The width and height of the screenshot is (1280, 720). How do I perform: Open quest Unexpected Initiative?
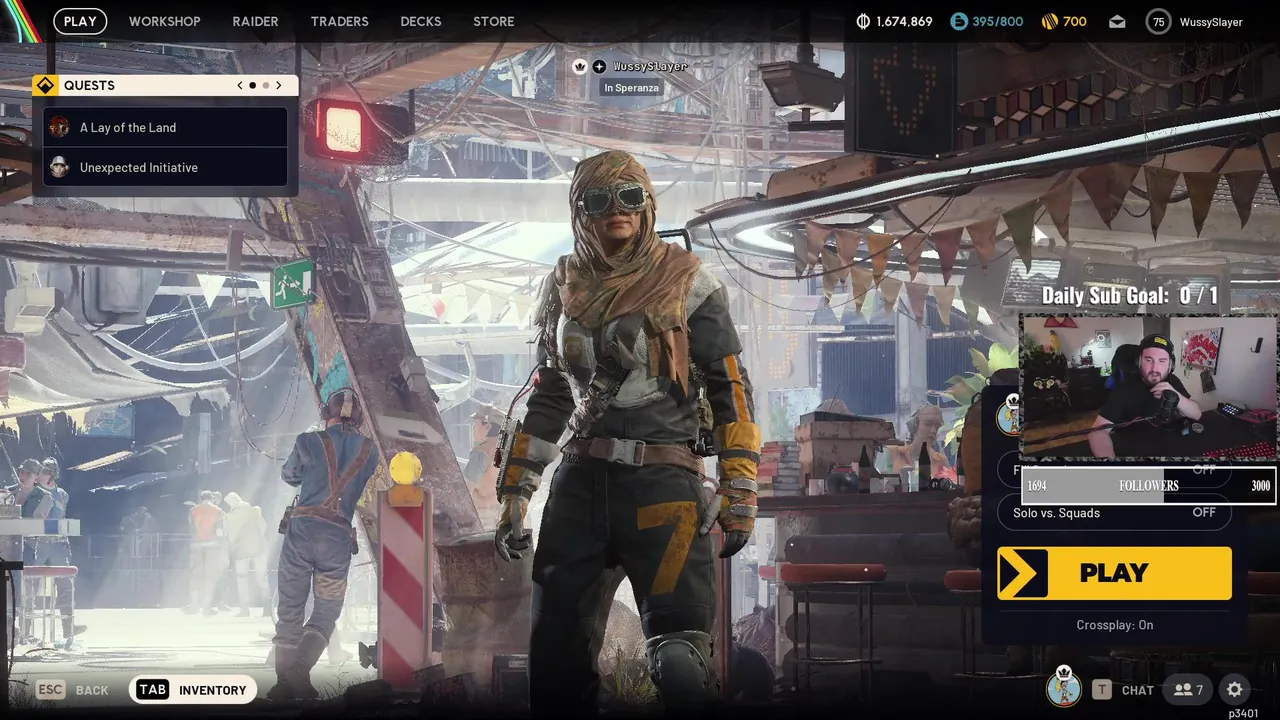[x=166, y=167]
